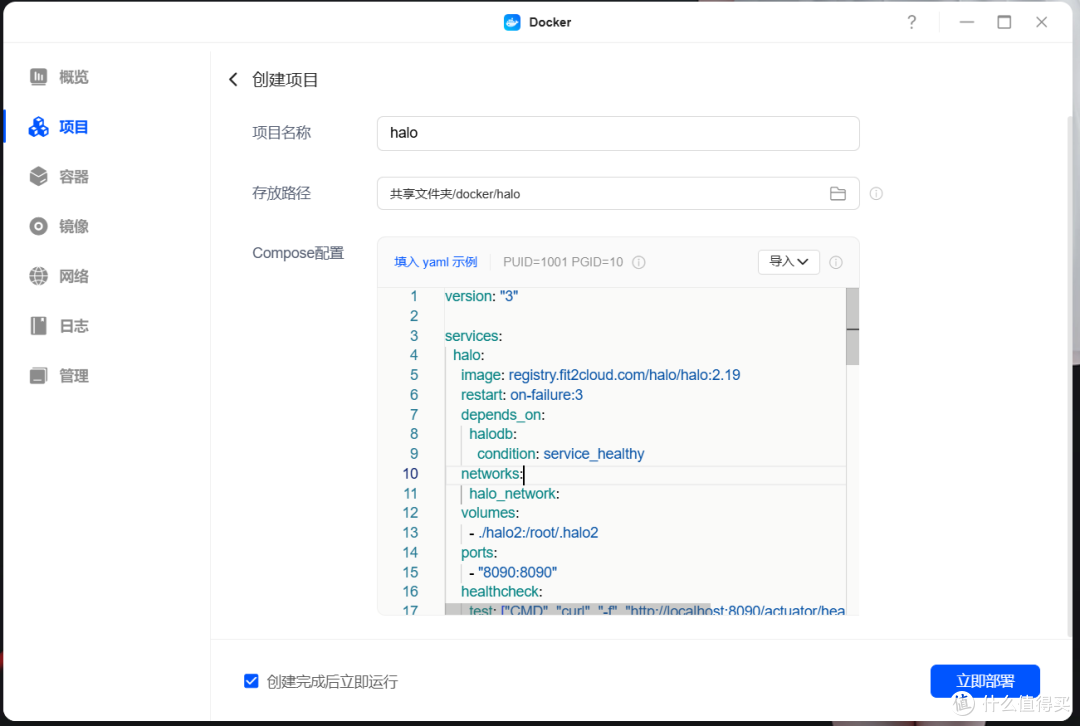The height and width of the screenshot is (726, 1080).
Task: Click the horizontal scrollbar at editor bottom
Action: pyautogui.click(x=578, y=610)
